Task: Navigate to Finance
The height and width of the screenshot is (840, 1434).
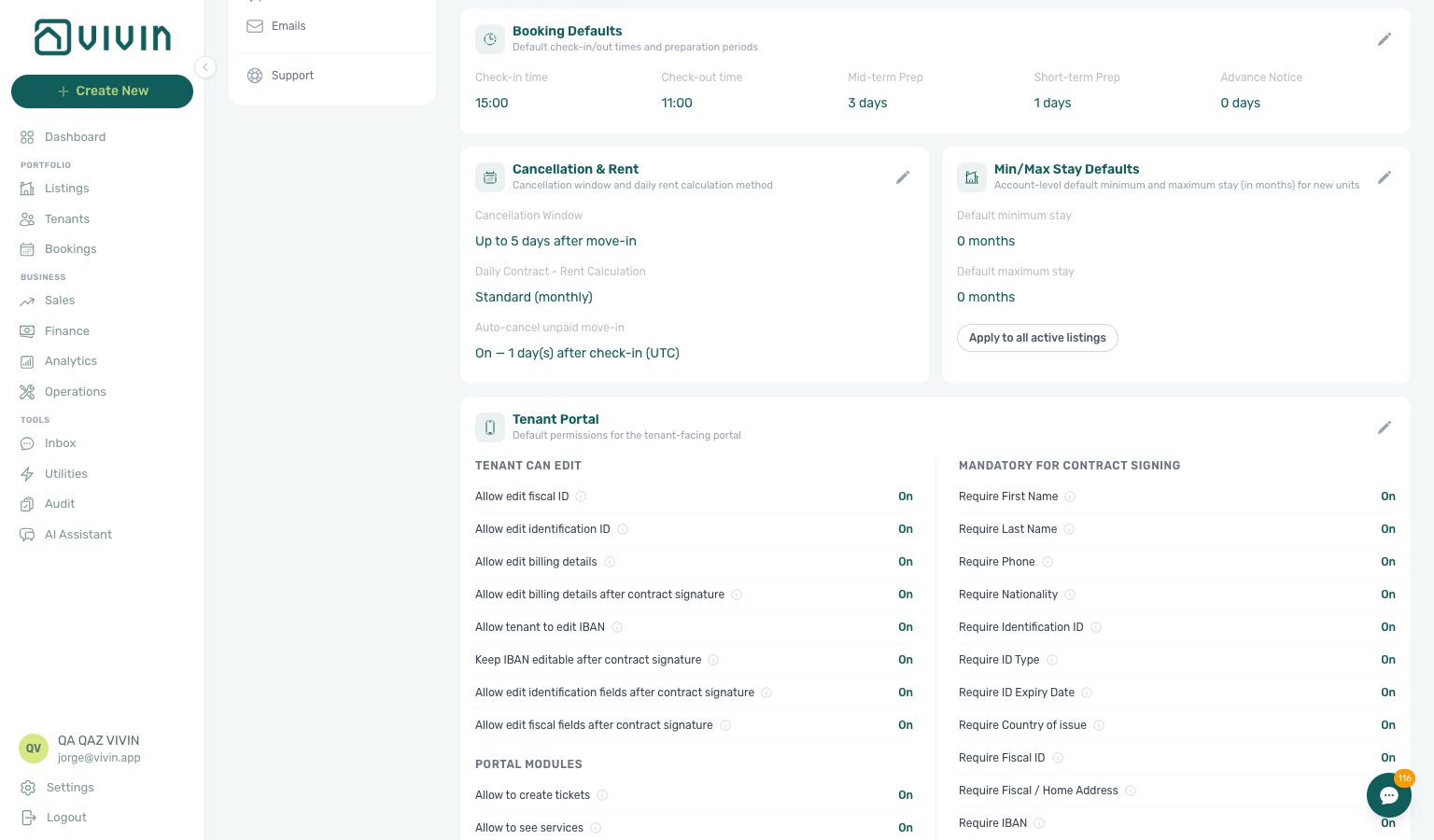Action: [x=66, y=331]
